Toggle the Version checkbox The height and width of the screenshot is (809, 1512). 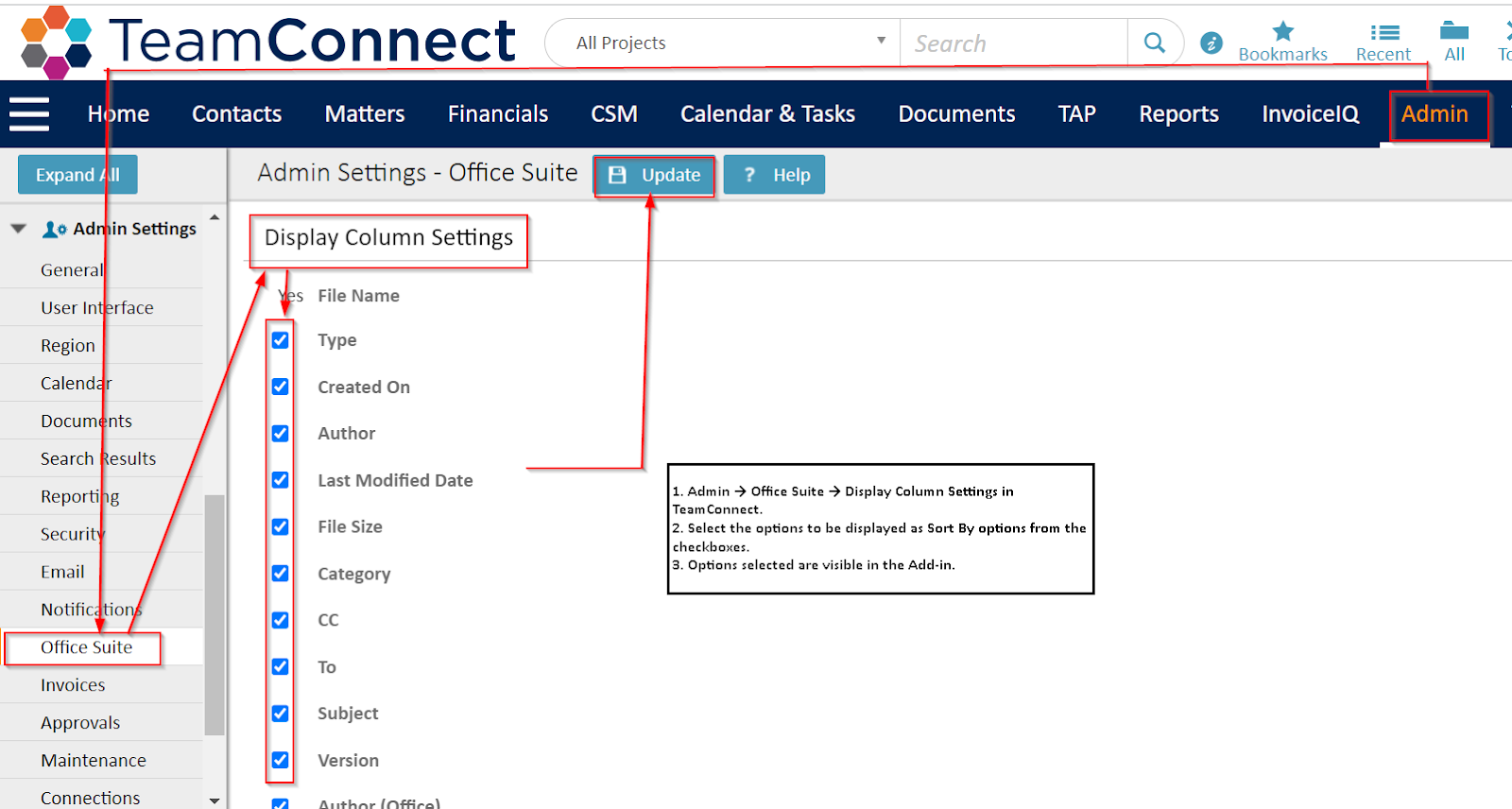tap(281, 760)
